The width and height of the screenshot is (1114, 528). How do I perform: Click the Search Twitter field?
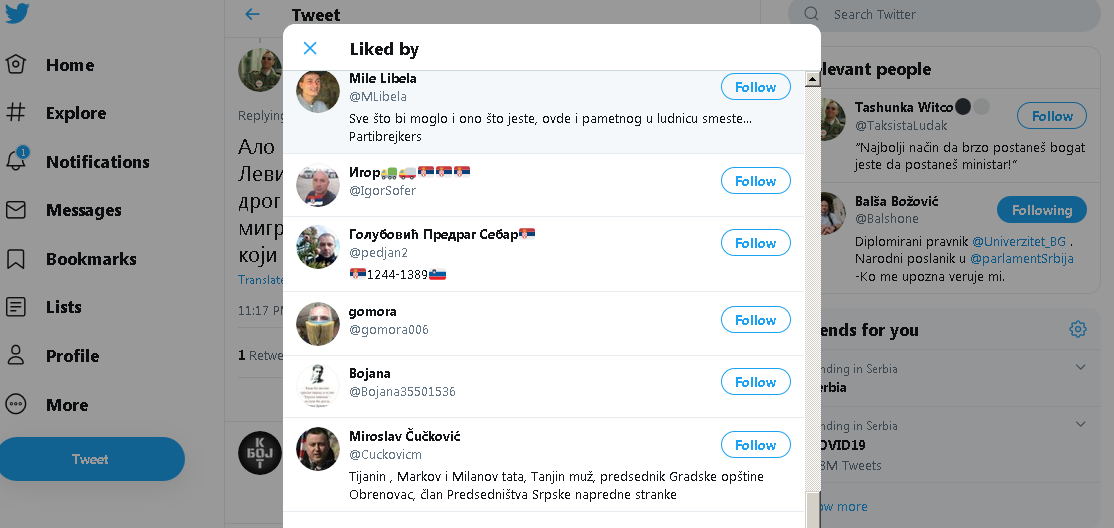tap(950, 14)
